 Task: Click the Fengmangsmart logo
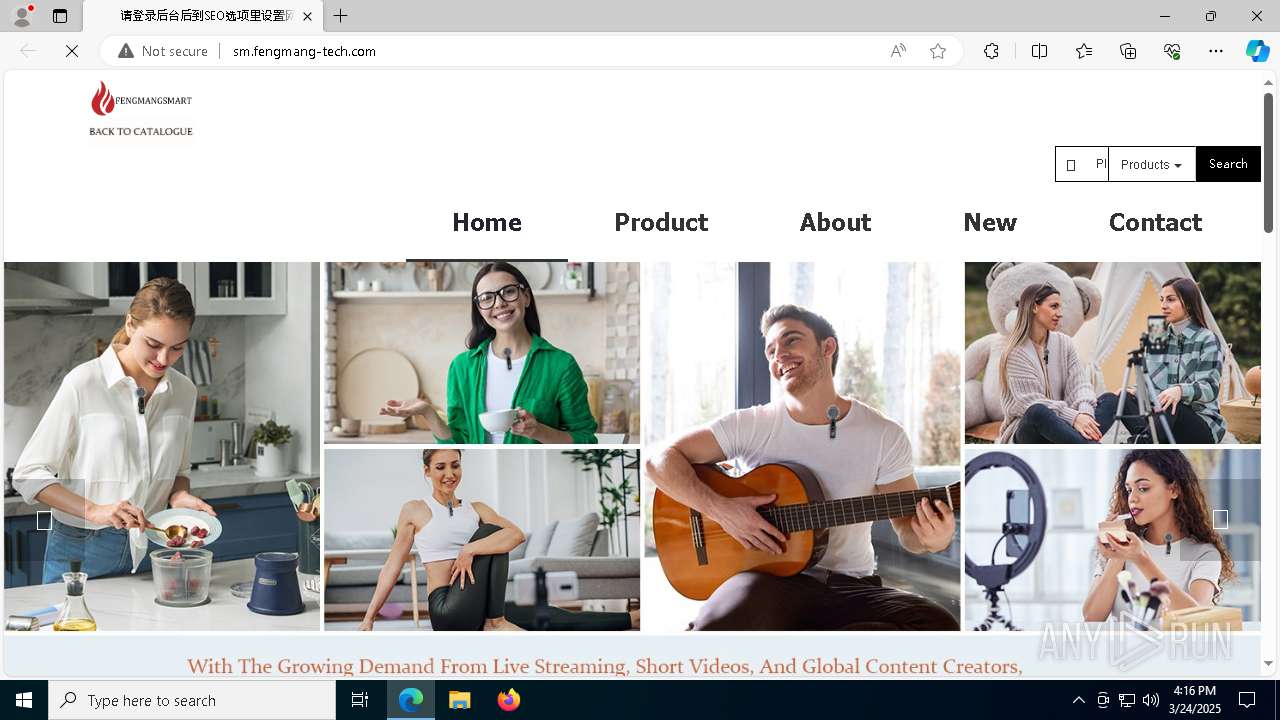coord(141,99)
